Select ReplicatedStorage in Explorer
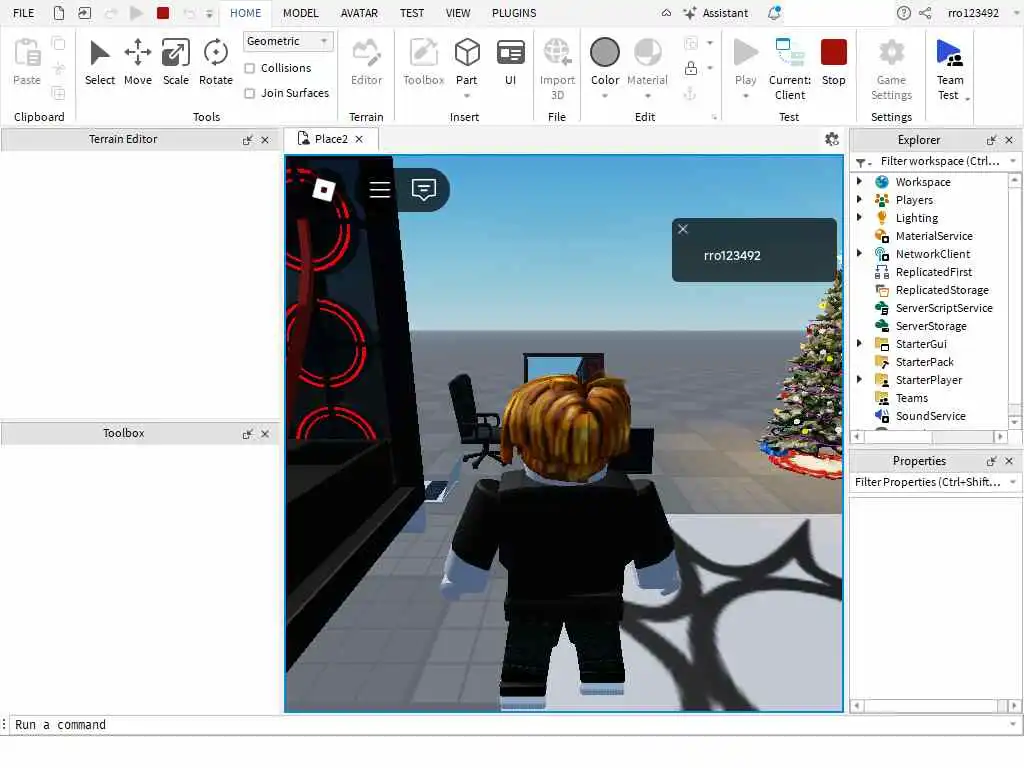 pyautogui.click(x=942, y=290)
